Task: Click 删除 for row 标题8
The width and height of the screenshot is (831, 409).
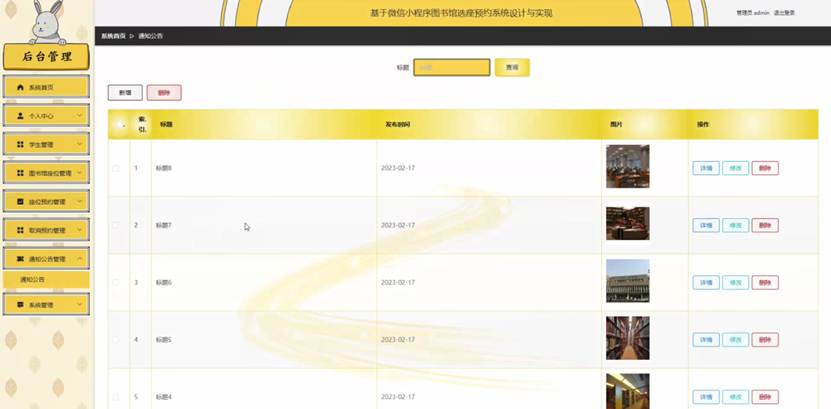Action: 765,168
